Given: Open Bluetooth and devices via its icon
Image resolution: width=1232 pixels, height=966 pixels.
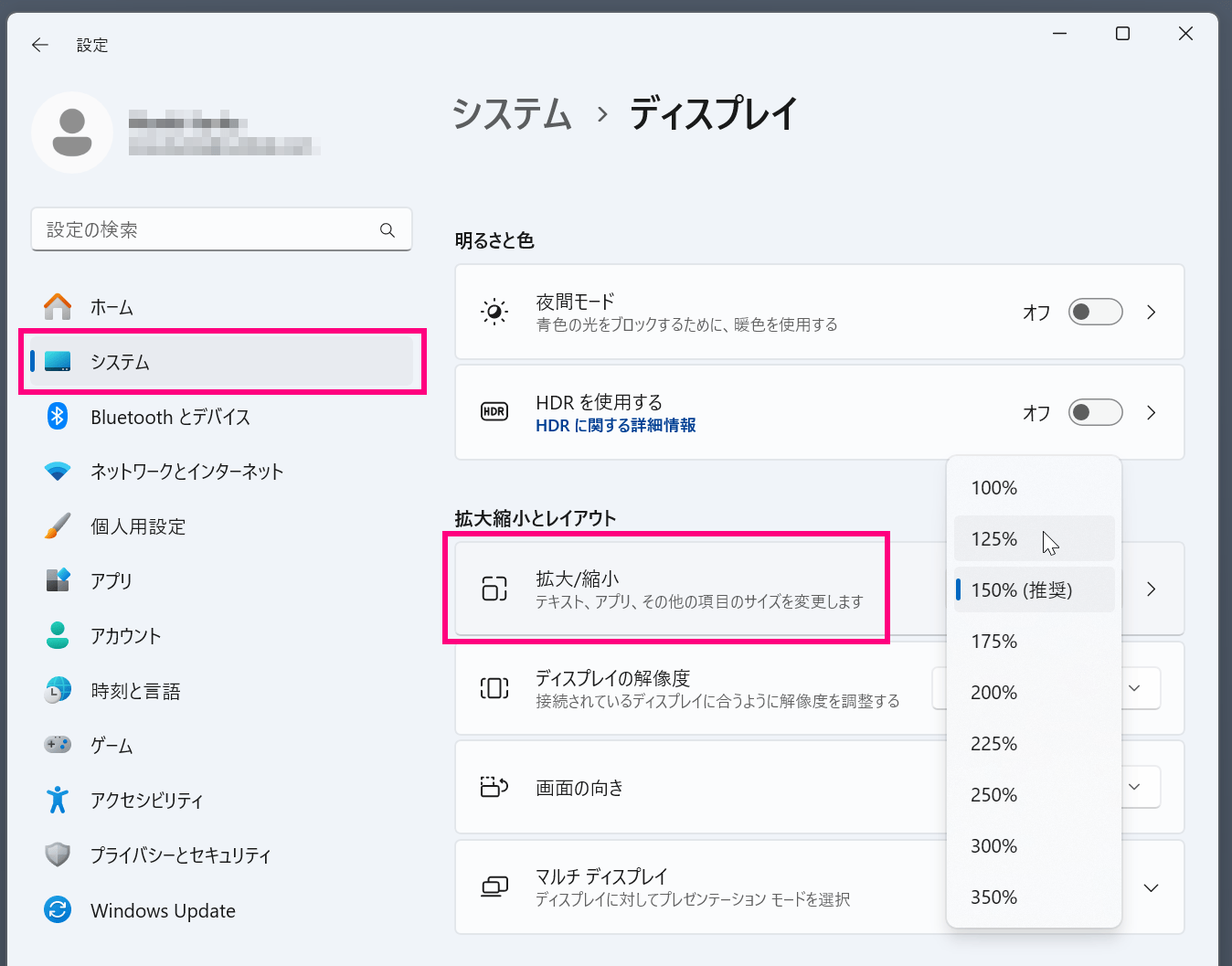Looking at the screenshot, I should coord(58,417).
